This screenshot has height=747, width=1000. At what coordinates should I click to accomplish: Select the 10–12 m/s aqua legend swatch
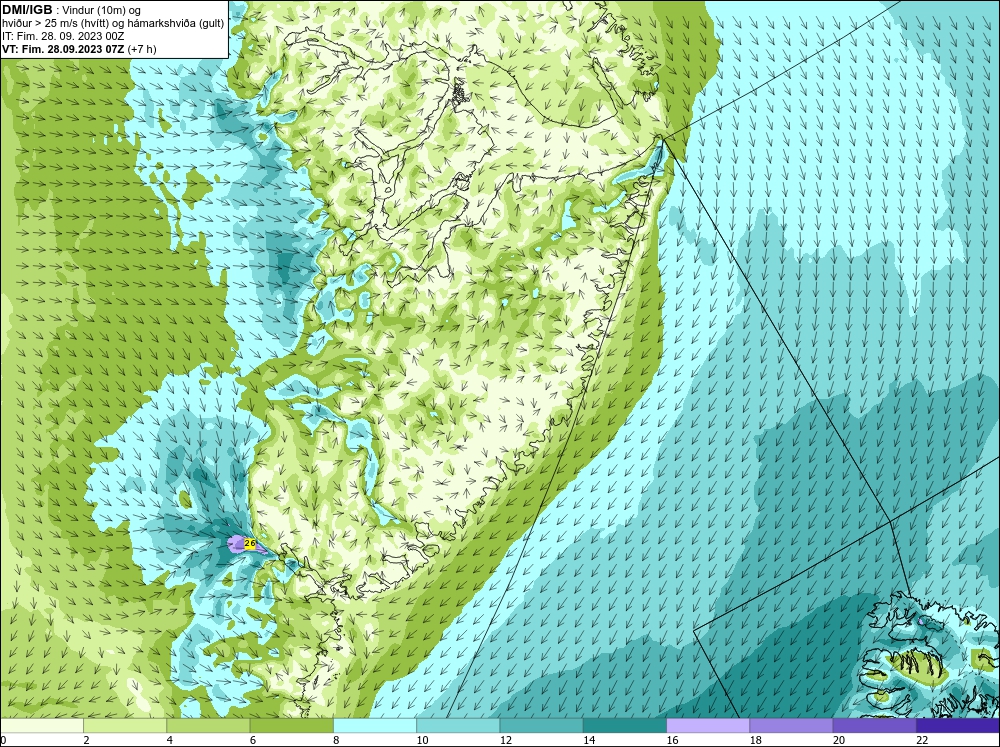click(458, 726)
